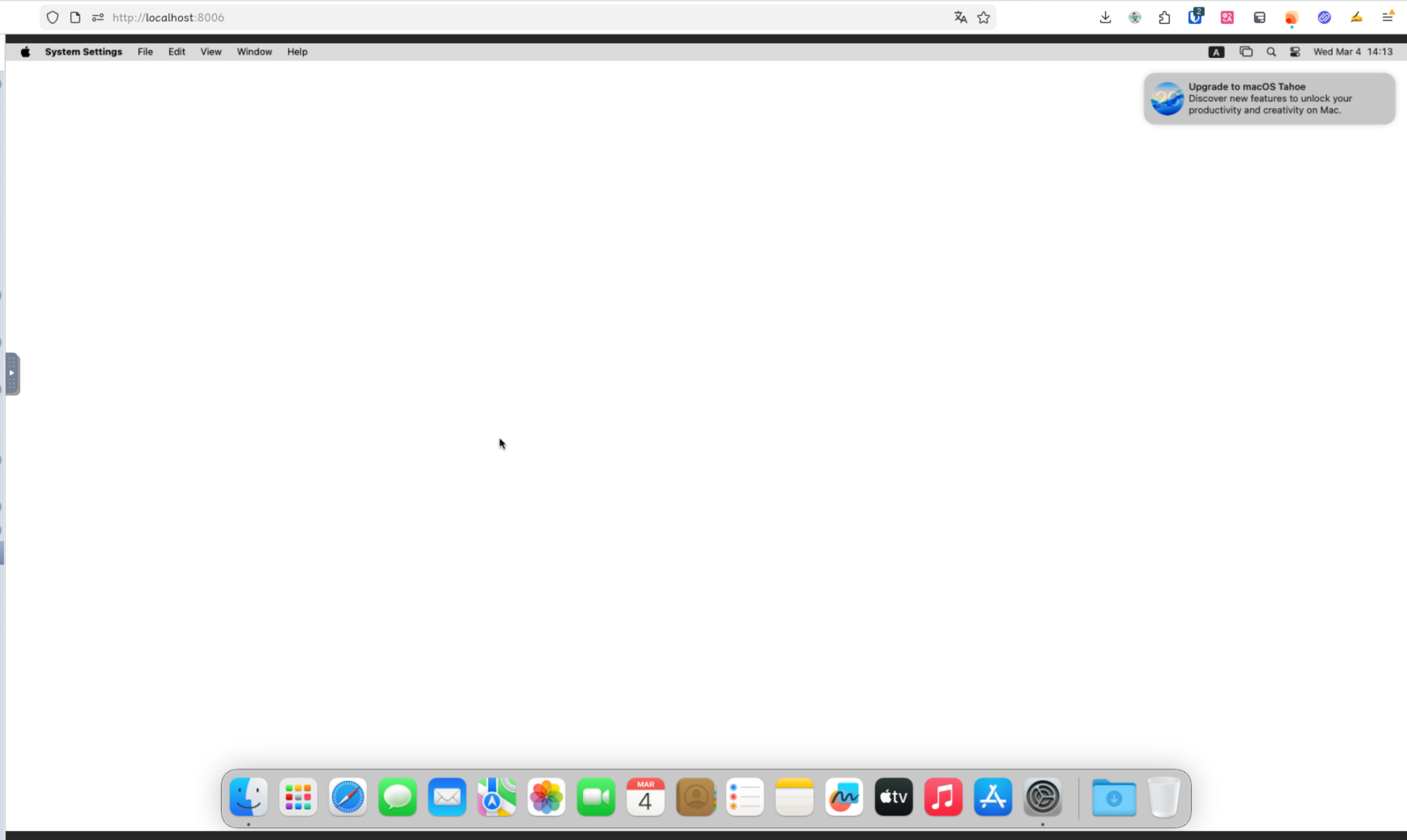The image size is (1407, 840).
Task: Open Safari browser in the Dock
Action: (x=348, y=796)
